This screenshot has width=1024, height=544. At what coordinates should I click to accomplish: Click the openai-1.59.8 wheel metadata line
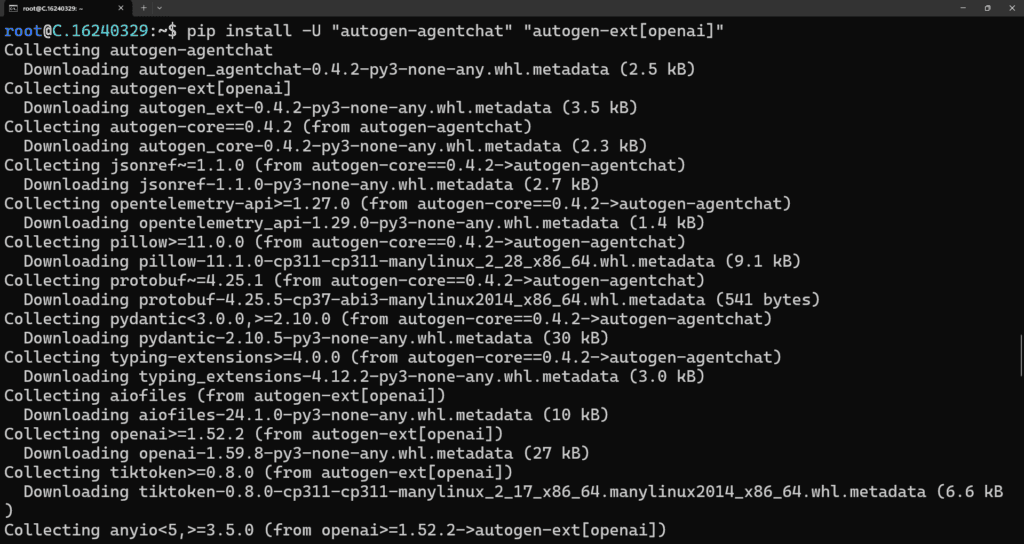(306, 453)
